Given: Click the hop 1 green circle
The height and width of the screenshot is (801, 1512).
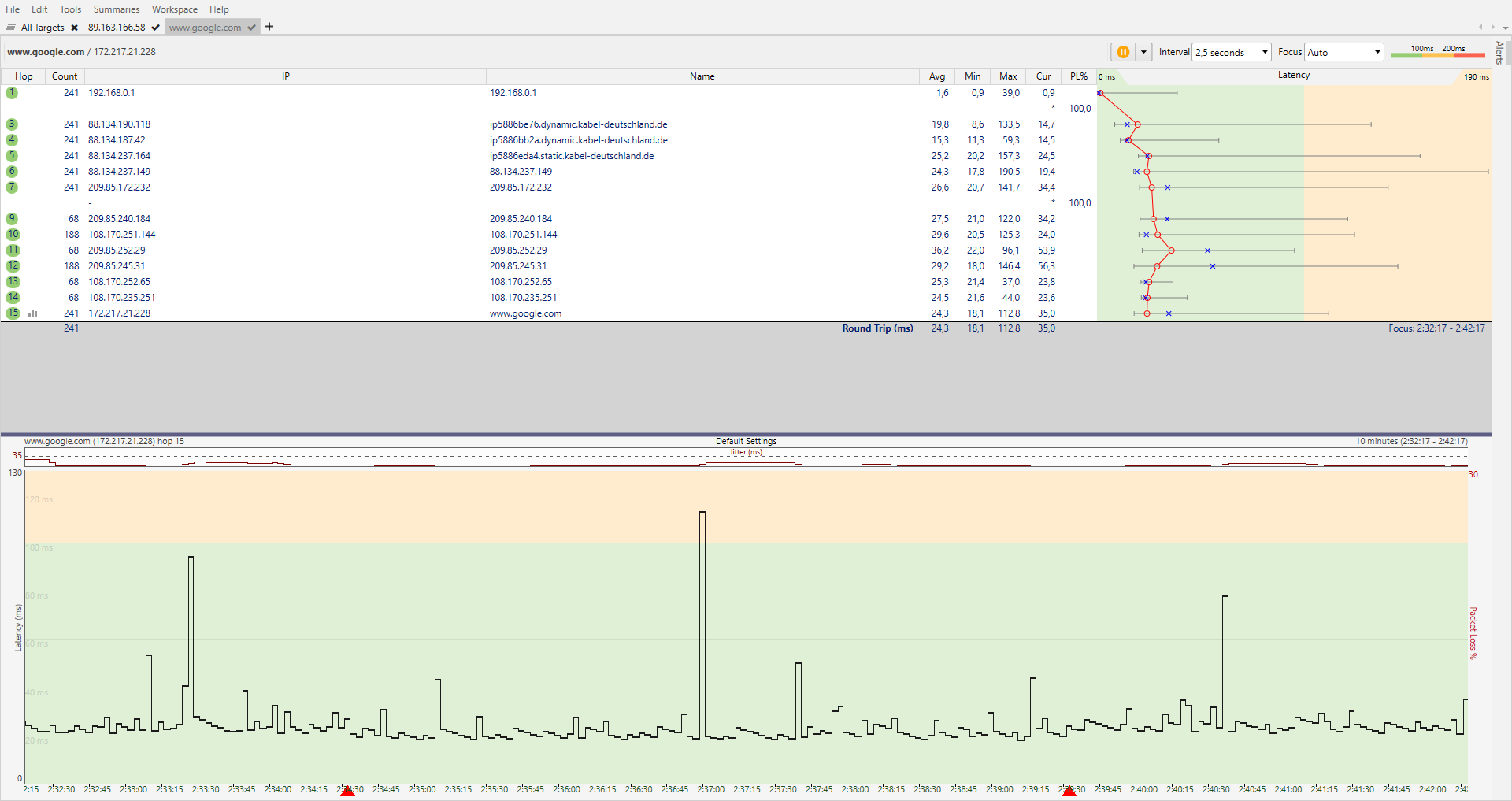Looking at the screenshot, I should click(x=12, y=93).
